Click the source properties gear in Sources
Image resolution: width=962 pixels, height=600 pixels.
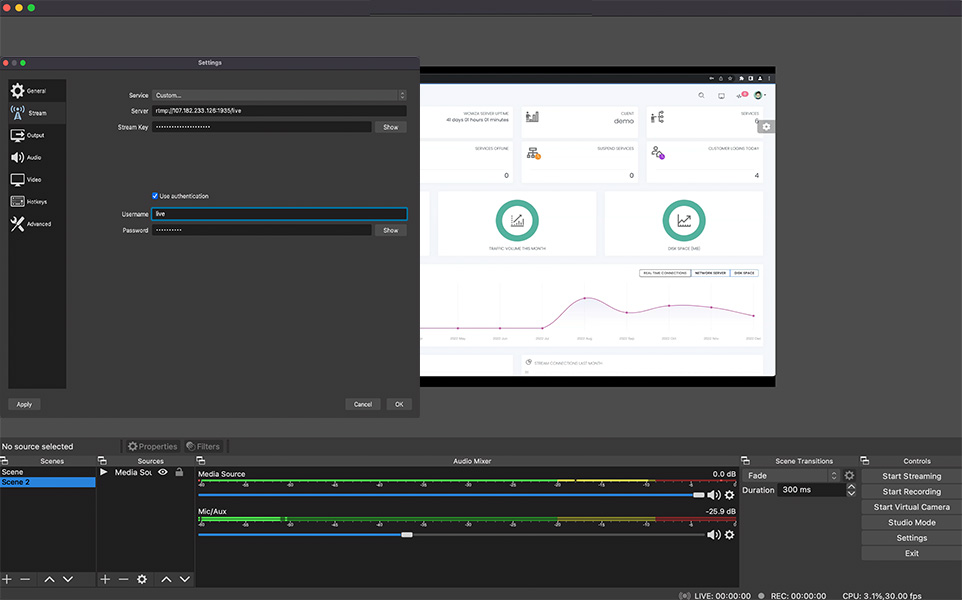142,579
